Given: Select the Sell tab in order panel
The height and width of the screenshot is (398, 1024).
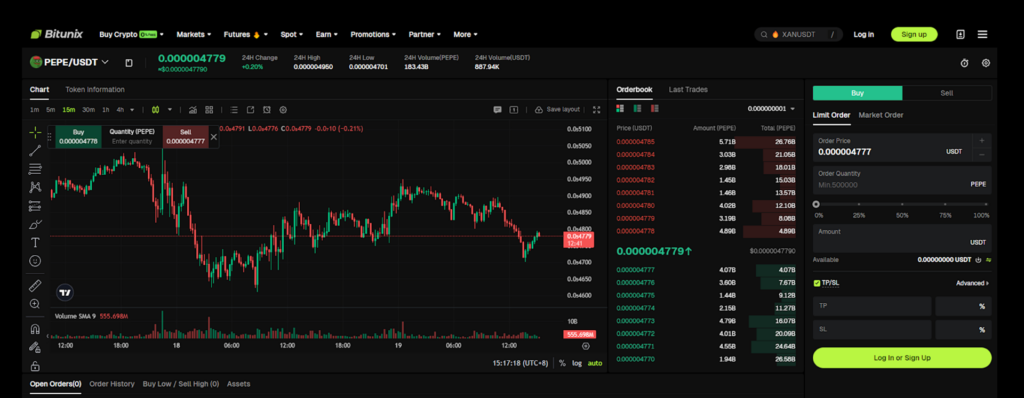Looking at the screenshot, I should (947, 93).
